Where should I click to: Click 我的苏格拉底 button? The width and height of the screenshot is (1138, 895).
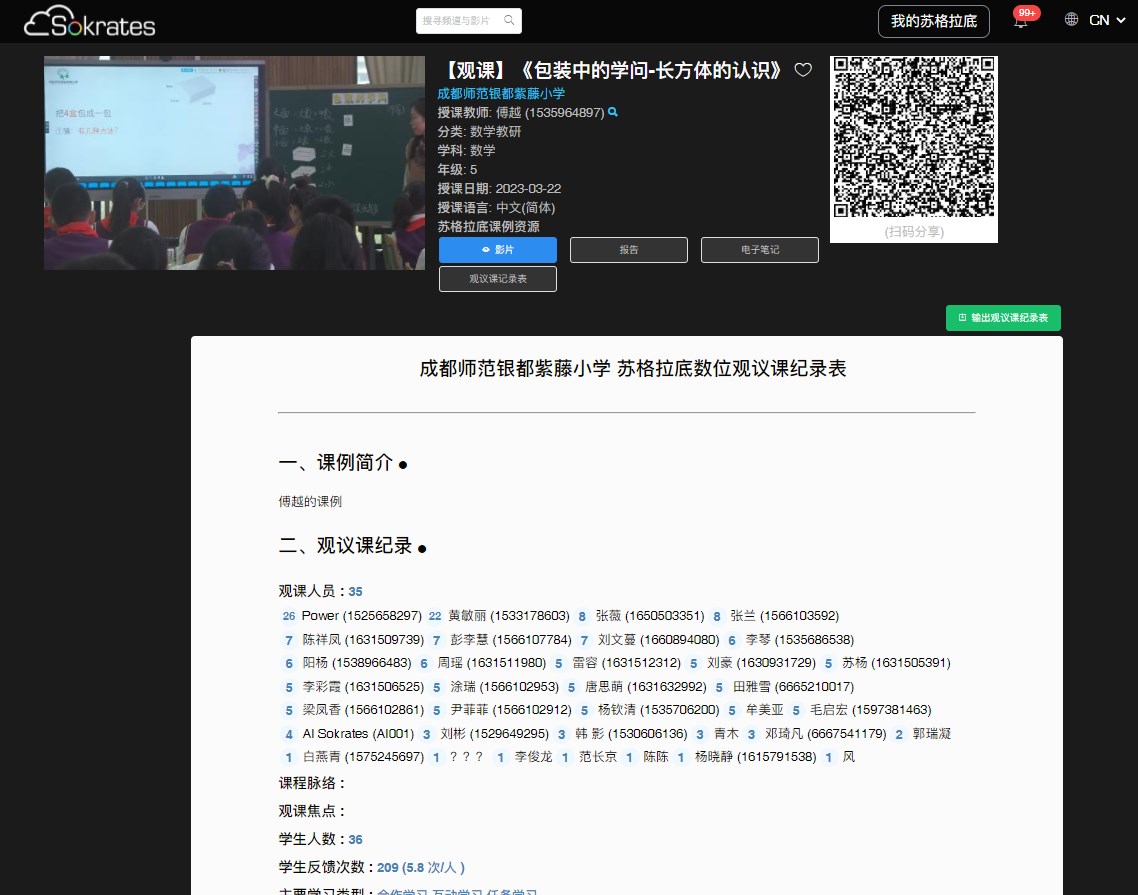[x=933, y=21]
